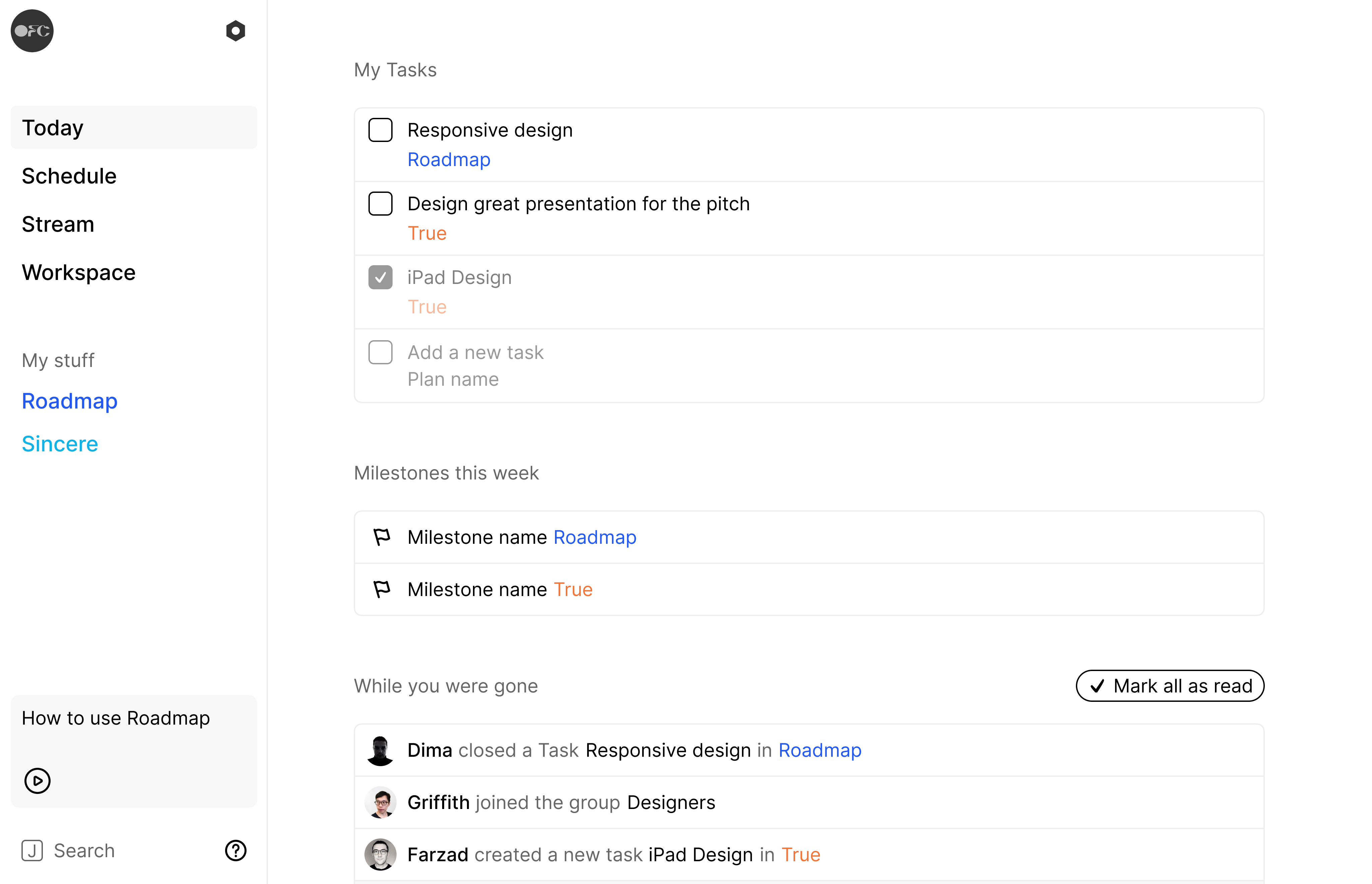Go to the Today view
This screenshot has width=1372, height=884.
(x=134, y=128)
